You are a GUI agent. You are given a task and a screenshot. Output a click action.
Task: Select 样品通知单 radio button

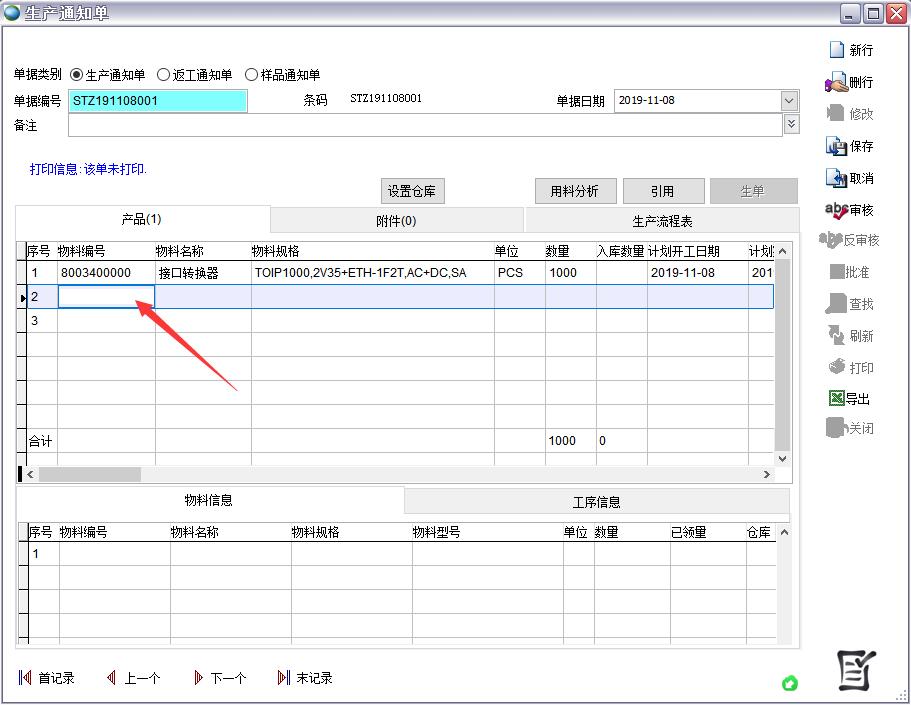[x=251, y=75]
